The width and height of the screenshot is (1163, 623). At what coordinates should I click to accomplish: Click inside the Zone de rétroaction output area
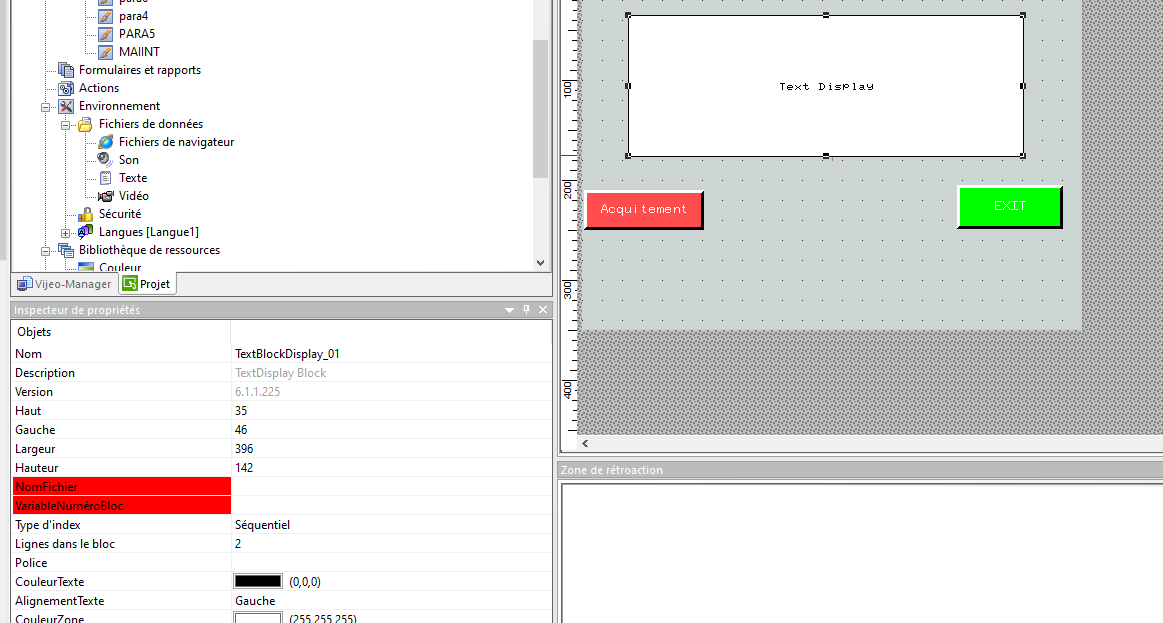[x=863, y=553]
